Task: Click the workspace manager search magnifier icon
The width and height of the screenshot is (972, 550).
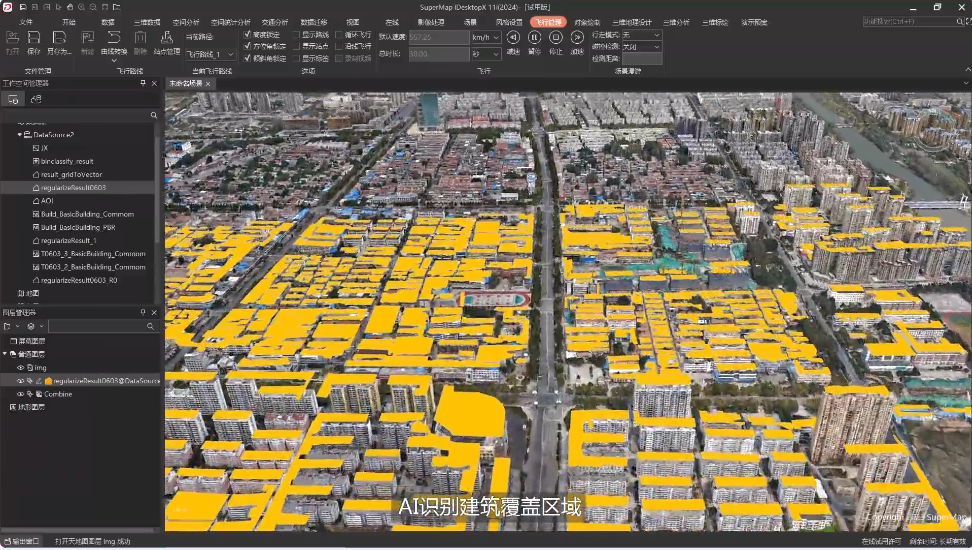Action: (154, 115)
